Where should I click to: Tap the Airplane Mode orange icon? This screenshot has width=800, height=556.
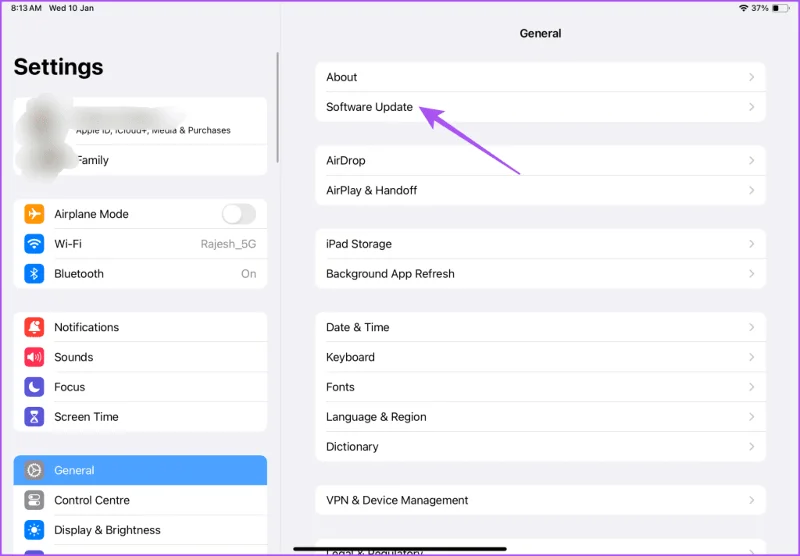(x=34, y=214)
